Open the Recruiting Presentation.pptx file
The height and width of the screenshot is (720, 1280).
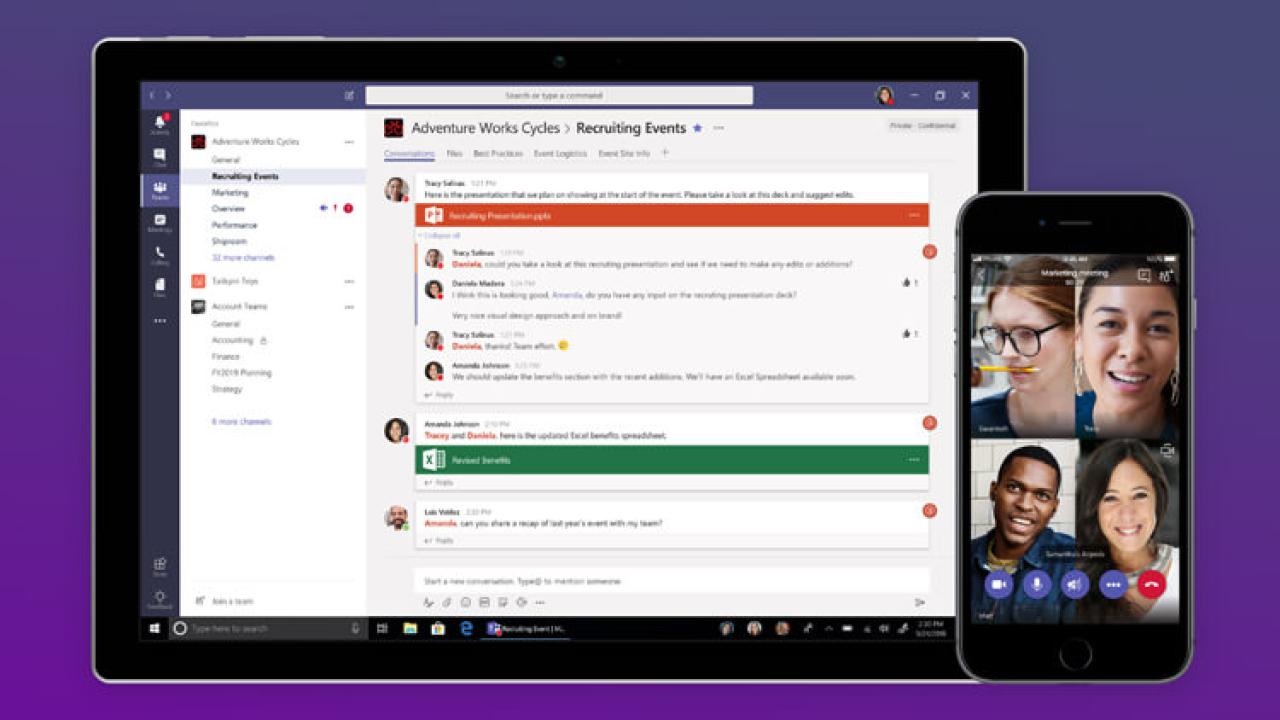point(672,215)
